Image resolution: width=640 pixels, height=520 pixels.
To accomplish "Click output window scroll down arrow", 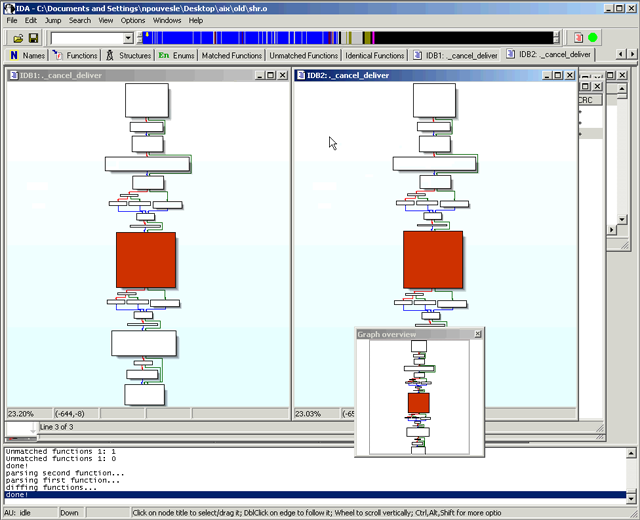I will [x=630, y=497].
